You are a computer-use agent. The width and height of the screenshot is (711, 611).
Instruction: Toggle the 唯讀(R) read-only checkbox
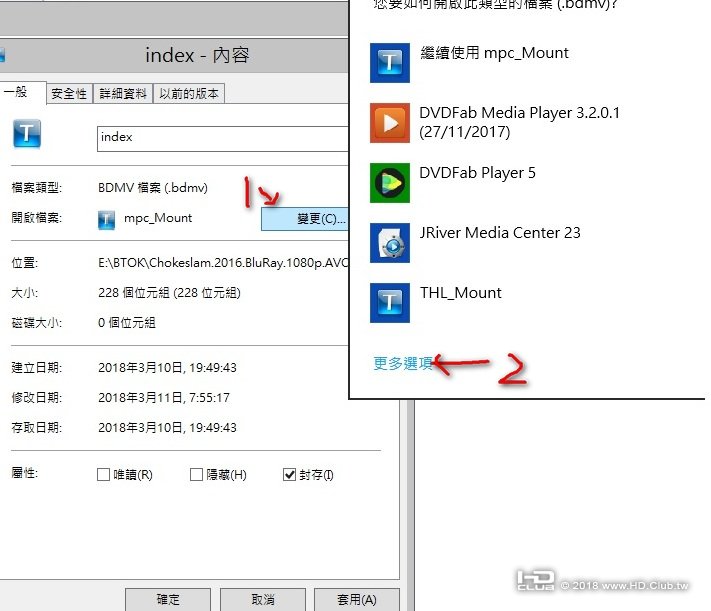point(103,474)
